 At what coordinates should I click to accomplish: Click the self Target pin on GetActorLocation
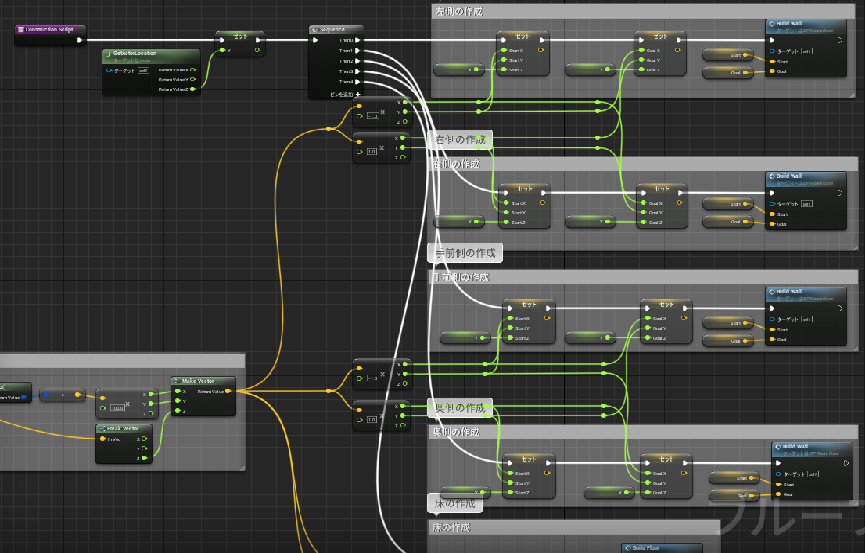[109, 71]
